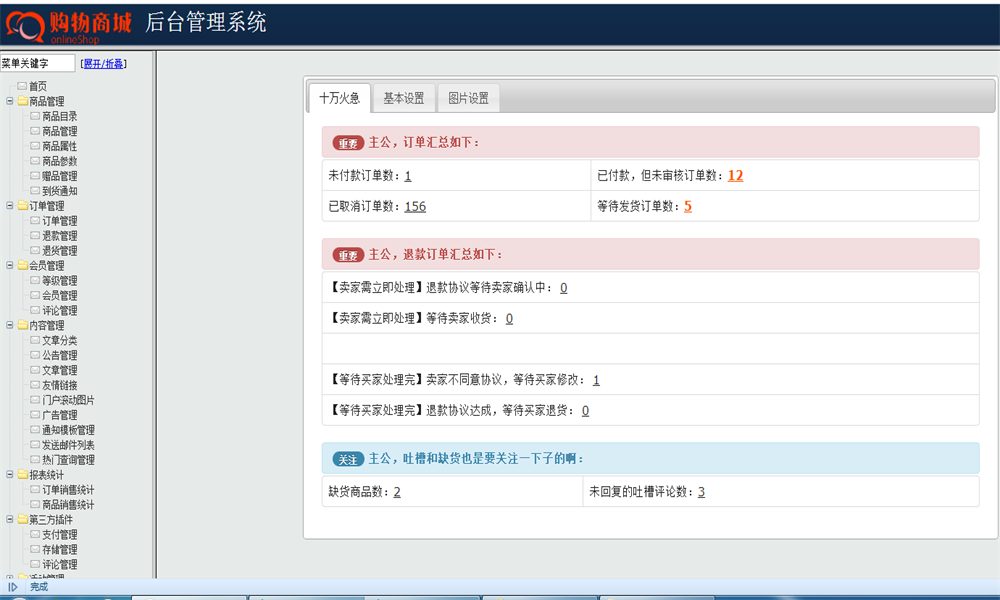Image resolution: width=1000 pixels, height=600 pixels.
Task: Click the 商品管理 folder icon
Action: pyautogui.click(x=23, y=101)
